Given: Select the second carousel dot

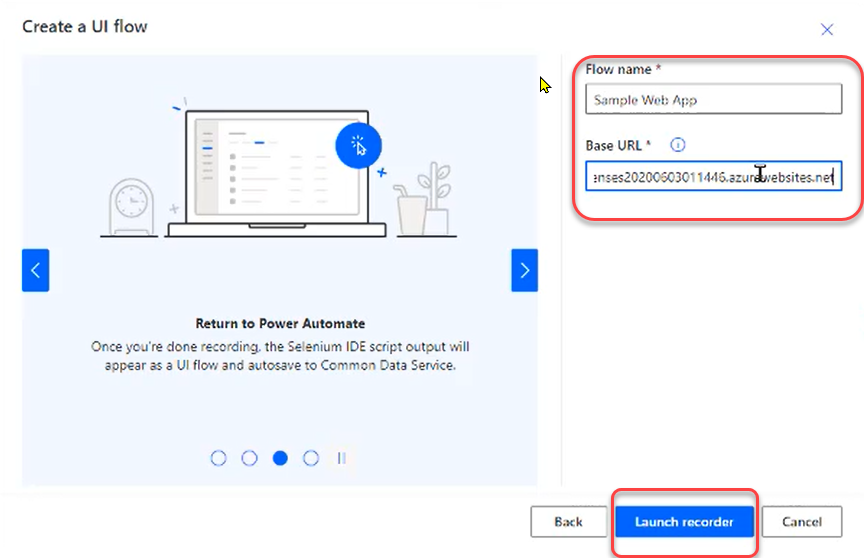Looking at the screenshot, I should [x=249, y=458].
